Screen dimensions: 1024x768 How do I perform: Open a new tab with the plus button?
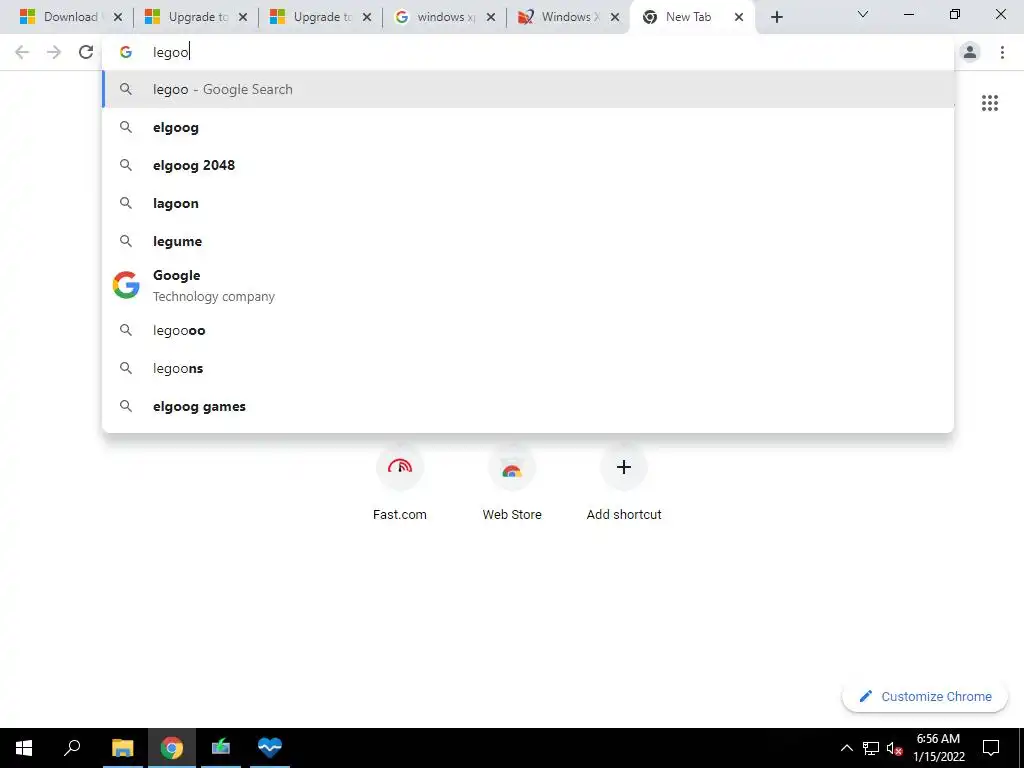(776, 17)
